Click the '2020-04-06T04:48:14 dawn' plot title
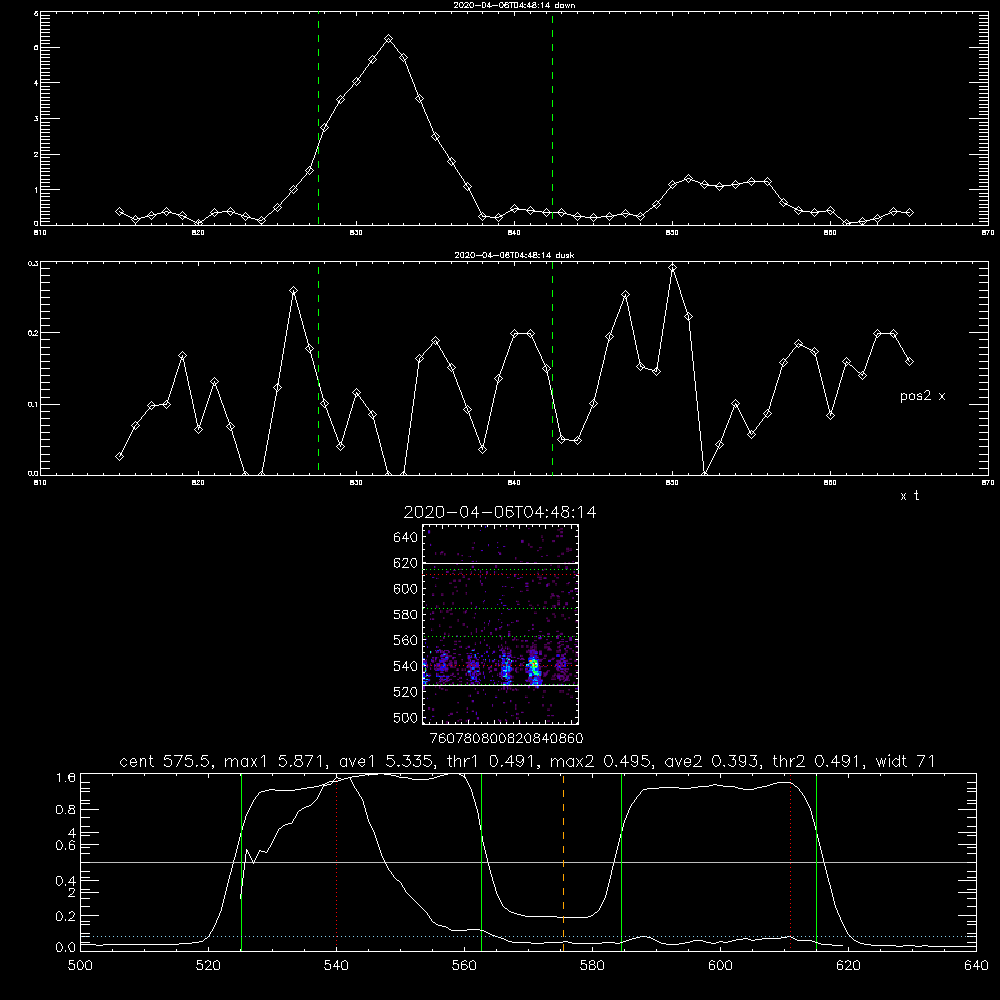The height and width of the screenshot is (1000, 1000). tap(514, 5)
